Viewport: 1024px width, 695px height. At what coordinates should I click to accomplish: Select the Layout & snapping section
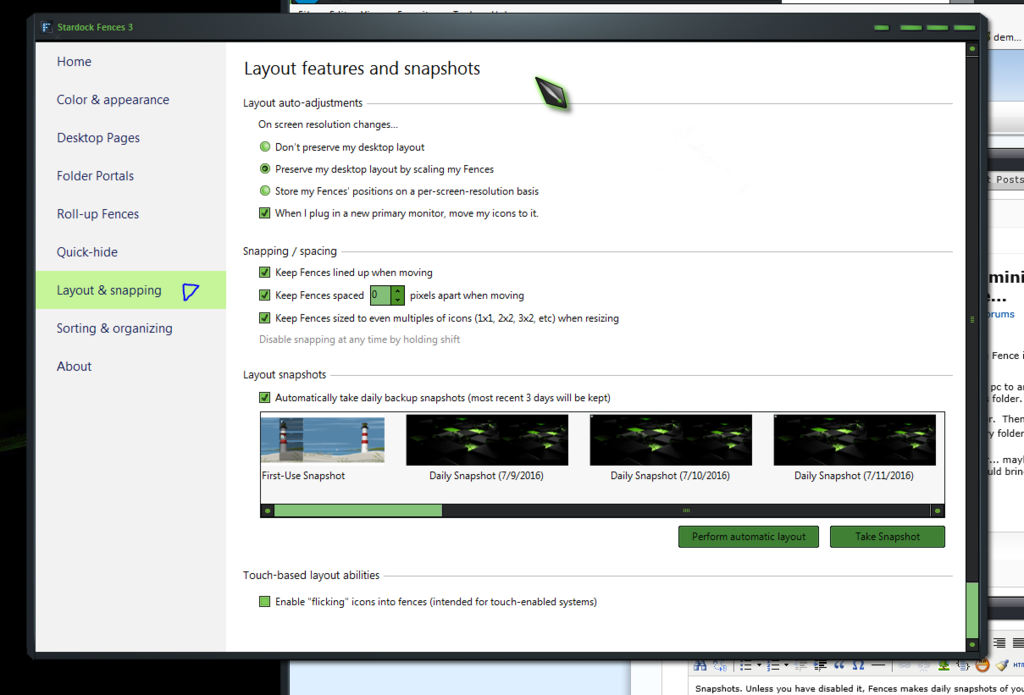click(x=131, y=290)
